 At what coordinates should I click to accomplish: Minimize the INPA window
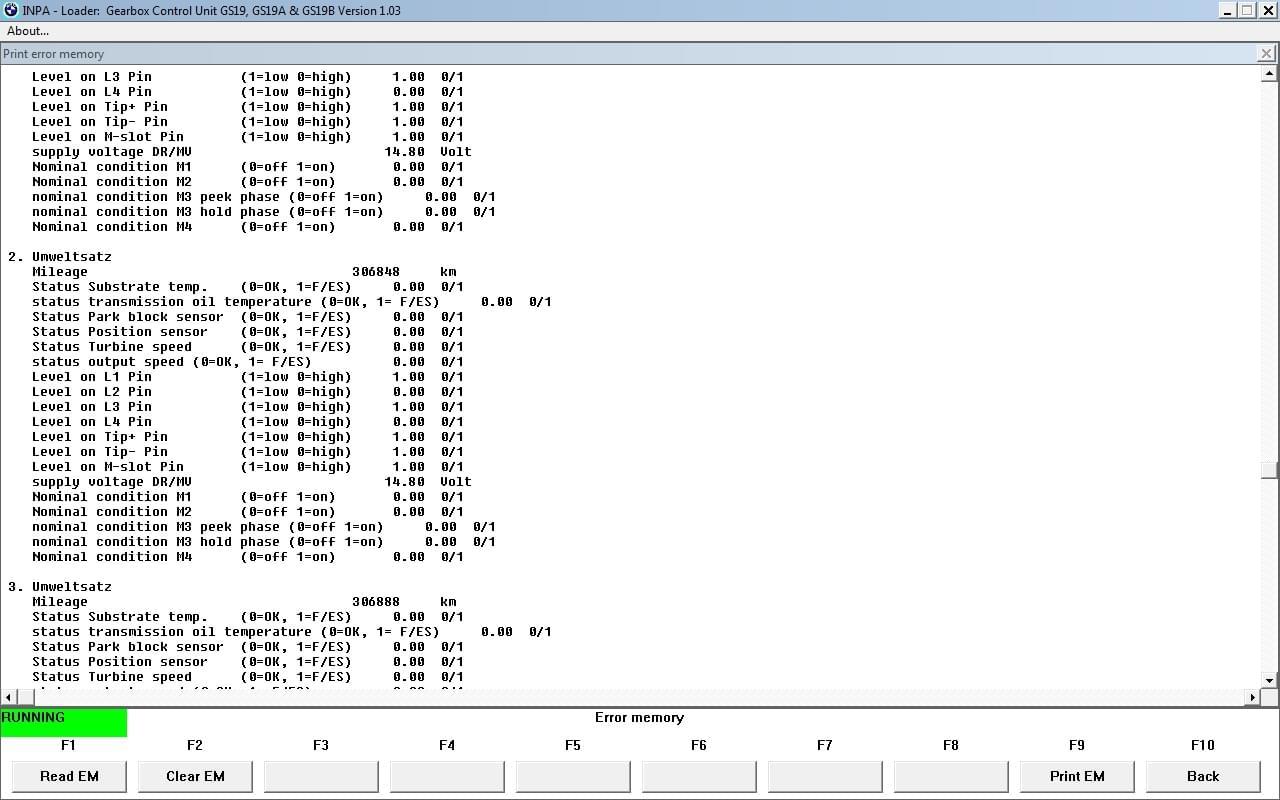point(1227,10)
